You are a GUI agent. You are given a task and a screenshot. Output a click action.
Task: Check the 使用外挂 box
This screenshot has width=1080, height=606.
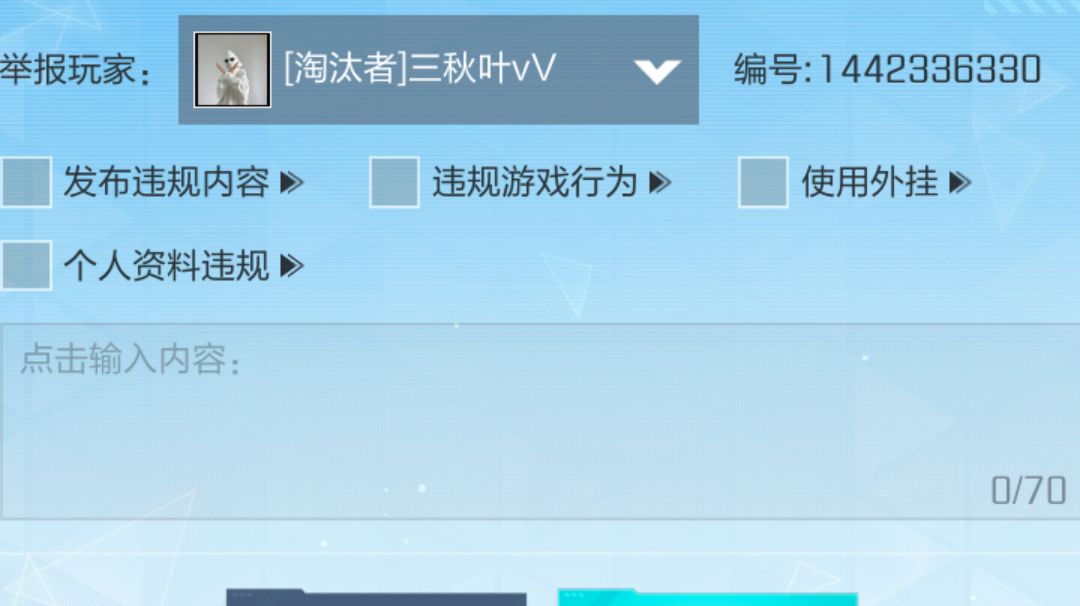(763, 182)
